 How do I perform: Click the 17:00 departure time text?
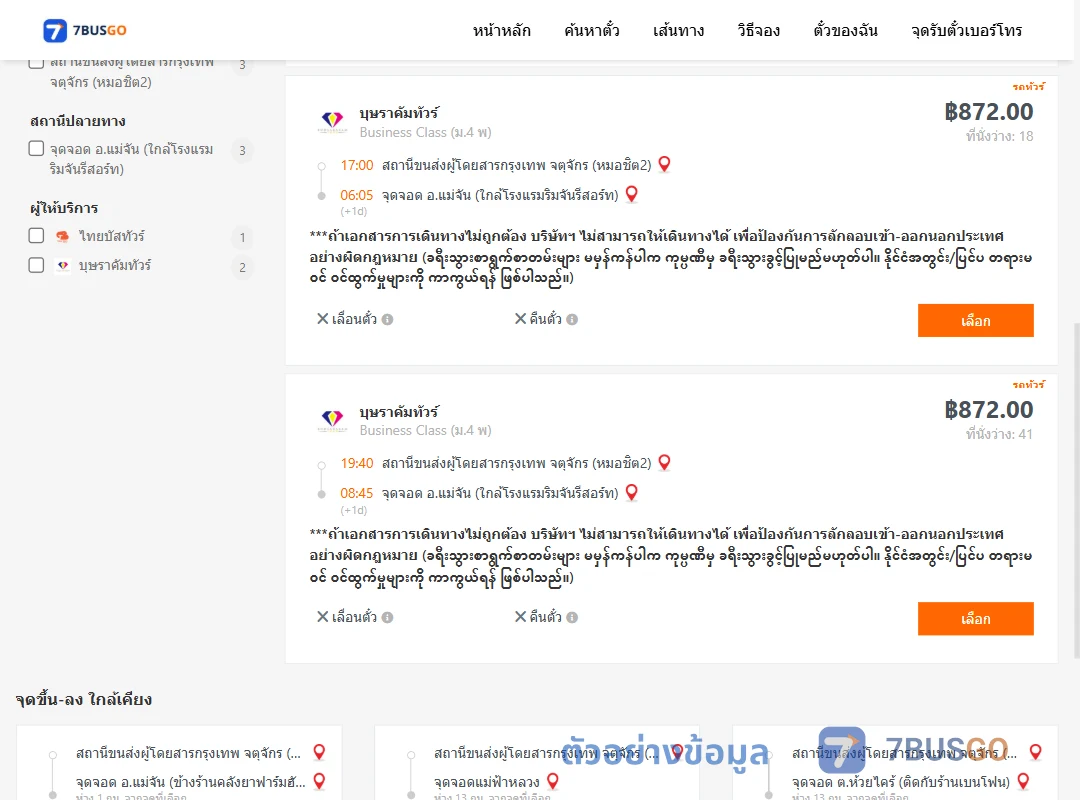pyautogui.click(x=357, y=165)
